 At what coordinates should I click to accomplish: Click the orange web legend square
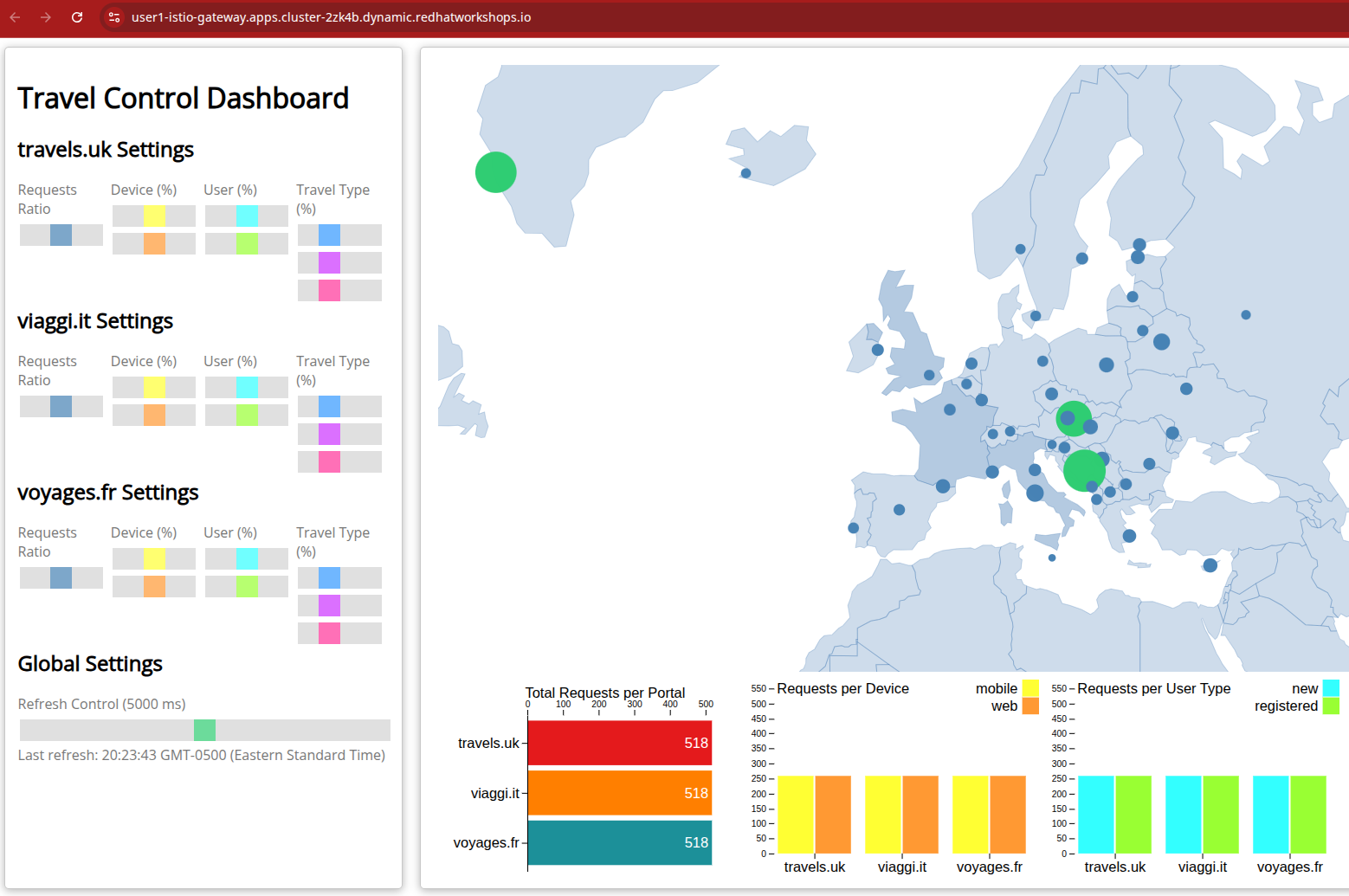[1030, 706]
